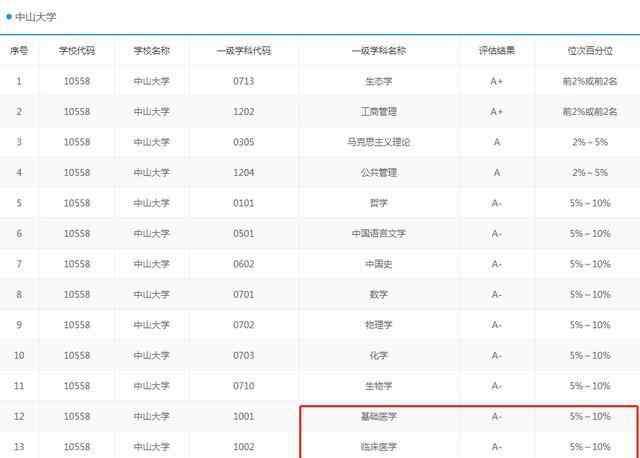Screen dimensions: 640x458
Task: Click school code 10558 in the 哲学 row
Action: pyautogui.click(x=77, y=203)
